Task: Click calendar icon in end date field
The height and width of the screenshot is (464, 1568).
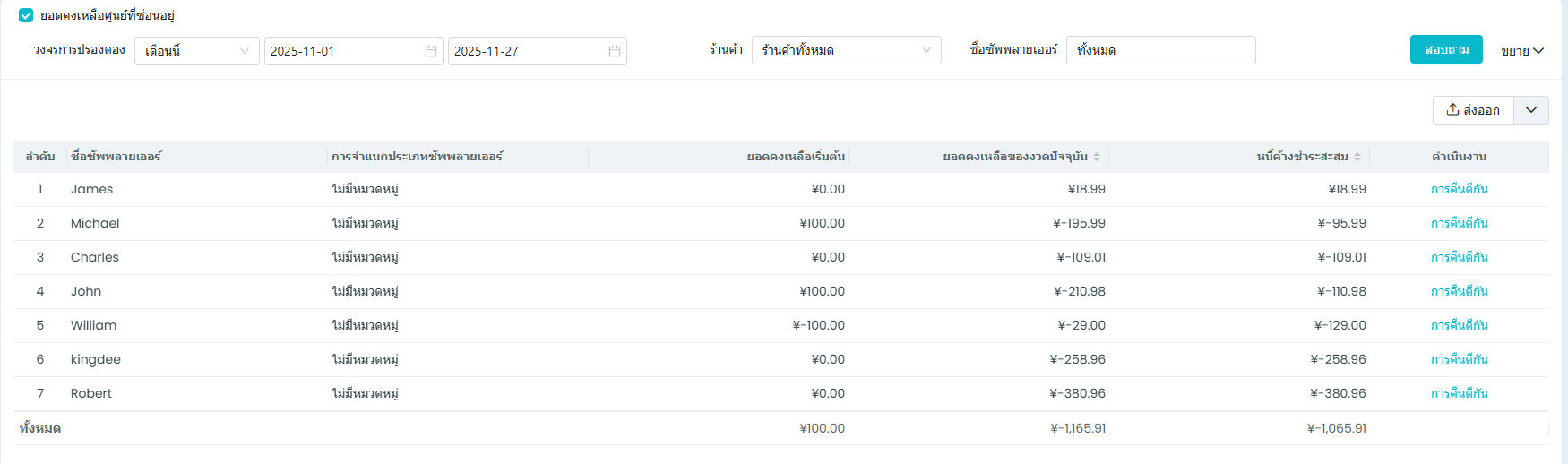Action: click(x=614, y=51)
